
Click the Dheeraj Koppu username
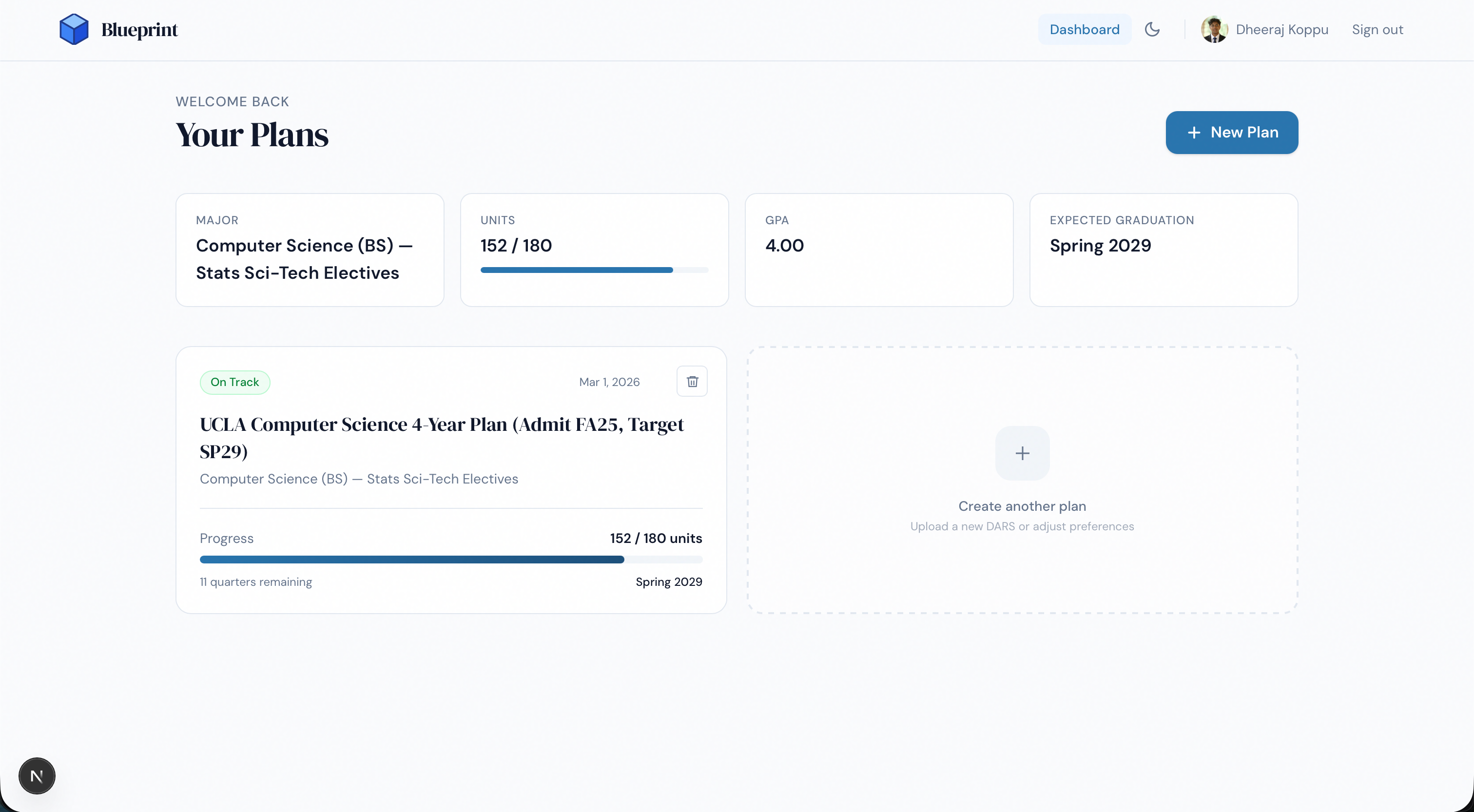1282,29
